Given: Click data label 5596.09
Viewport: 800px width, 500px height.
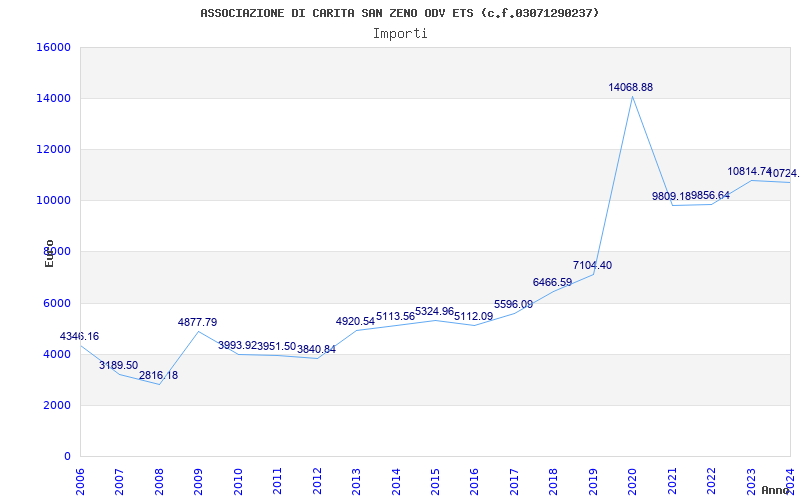Looking at the screenshot, I should 513,305.
